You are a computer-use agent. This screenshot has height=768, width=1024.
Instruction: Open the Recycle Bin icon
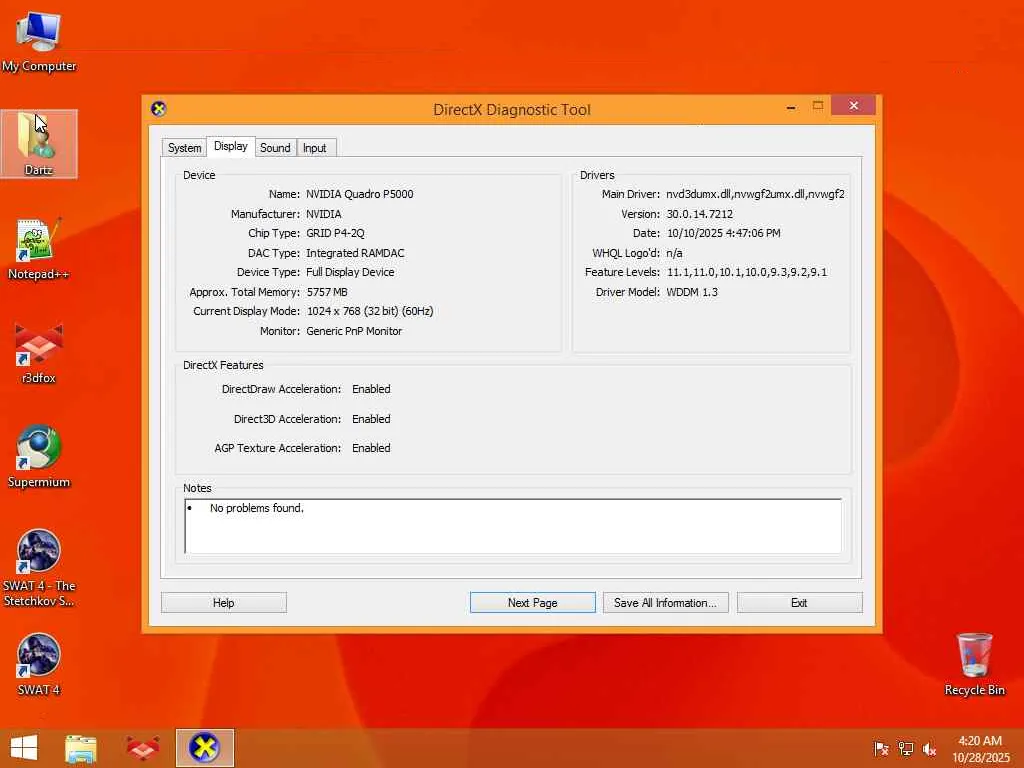[x=974, y=664]
